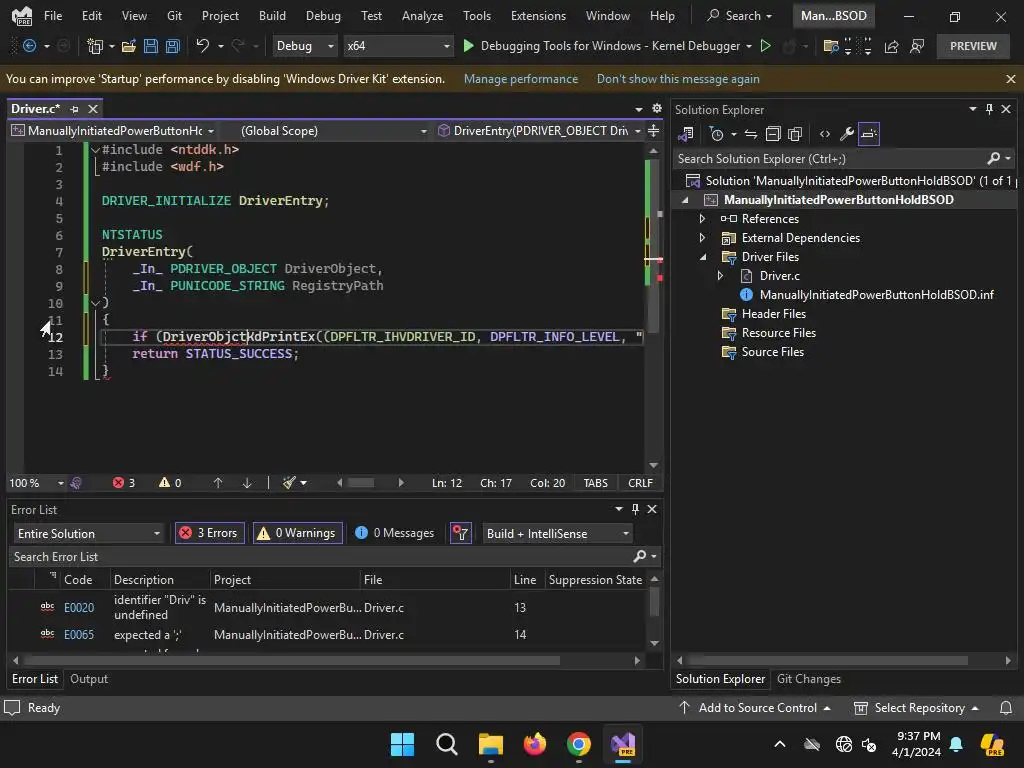1024x768 pixels.
Task: Click Show All Files icon in Solution Explorer
Action: click(x=795, y=134)
